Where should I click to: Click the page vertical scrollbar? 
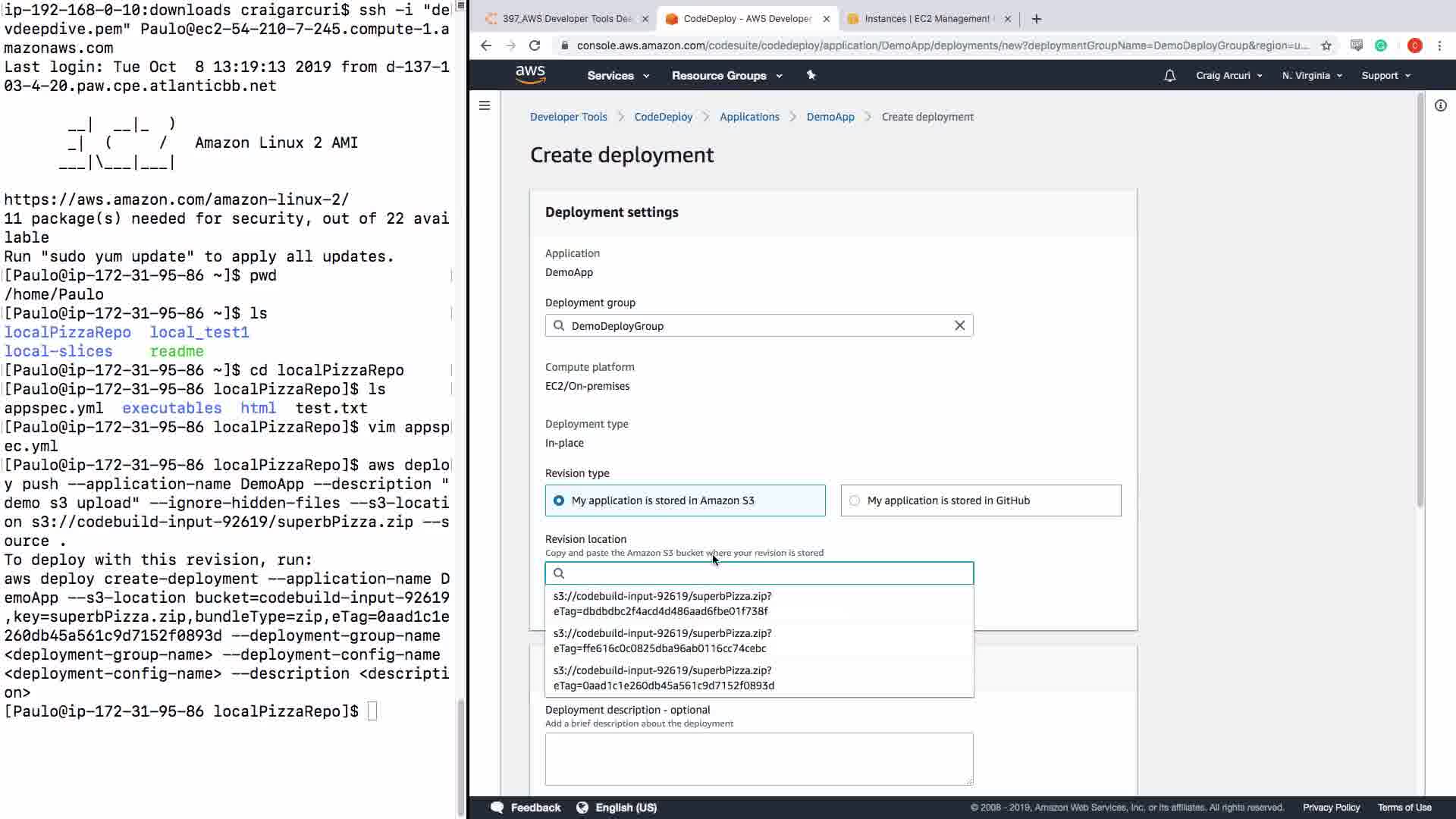point(1420,303)
